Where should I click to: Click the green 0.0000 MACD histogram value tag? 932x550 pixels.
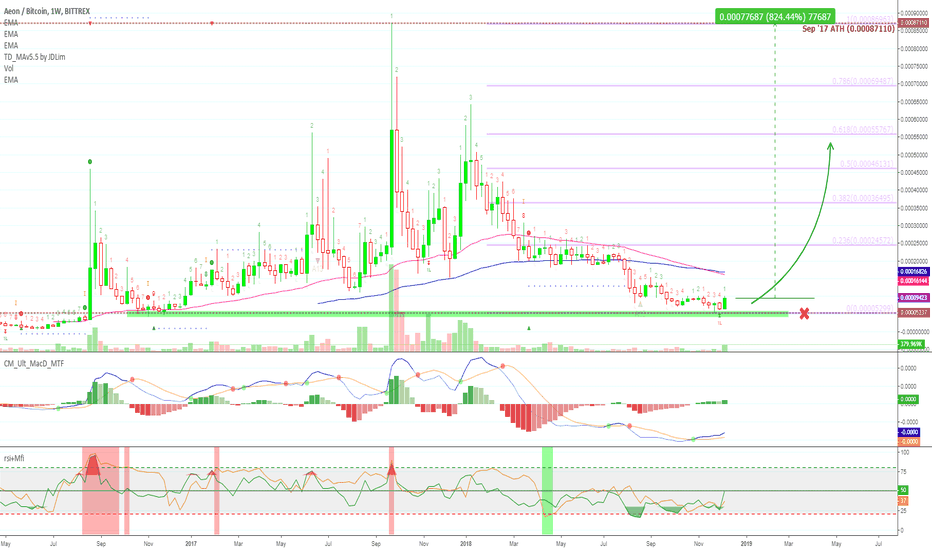click(908, 399)
